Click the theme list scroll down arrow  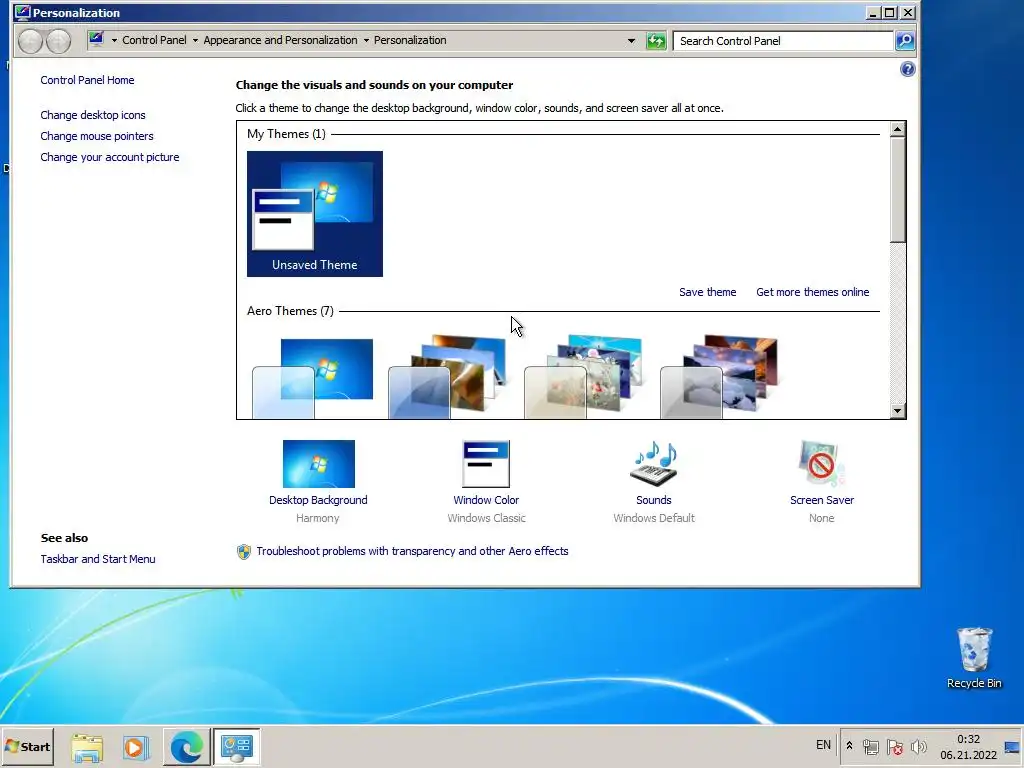click(897, 411)
